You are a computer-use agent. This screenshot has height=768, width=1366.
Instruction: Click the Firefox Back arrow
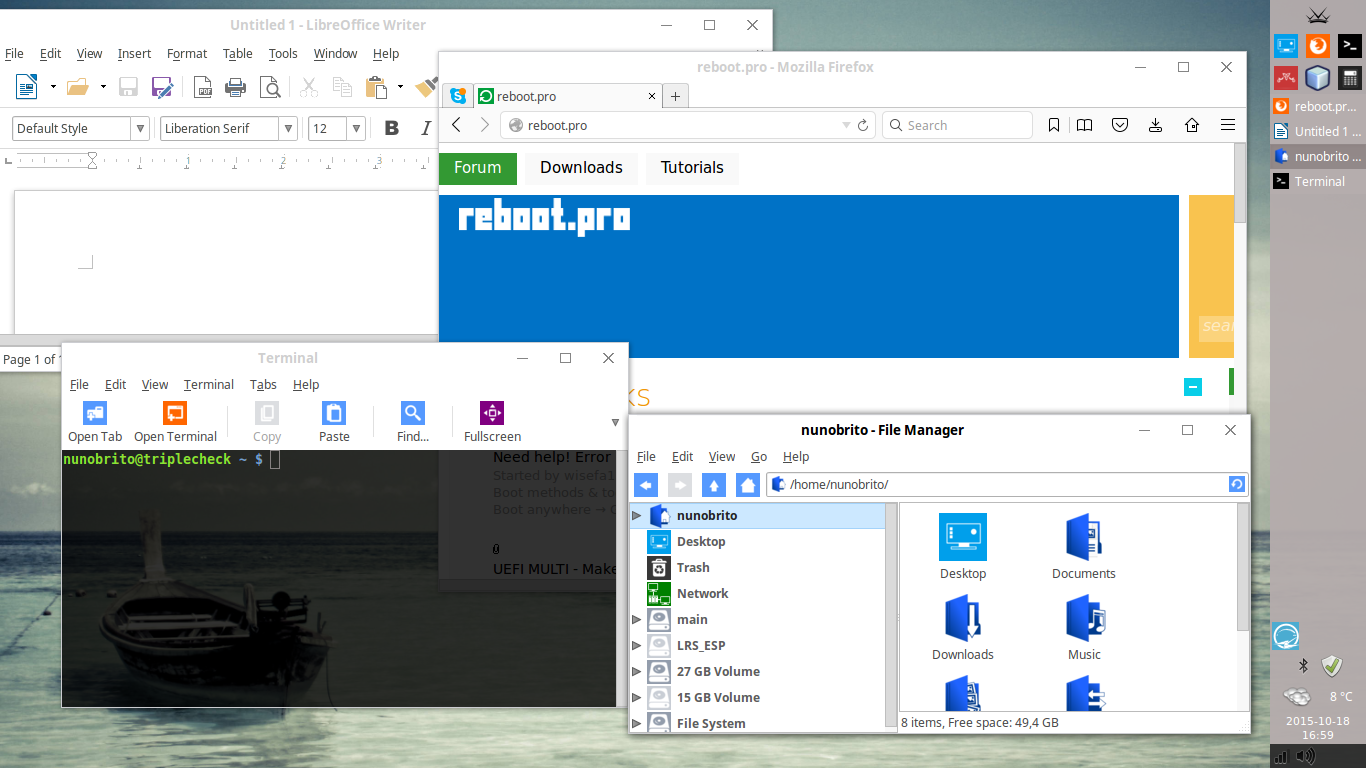click(x=456, y=125)
